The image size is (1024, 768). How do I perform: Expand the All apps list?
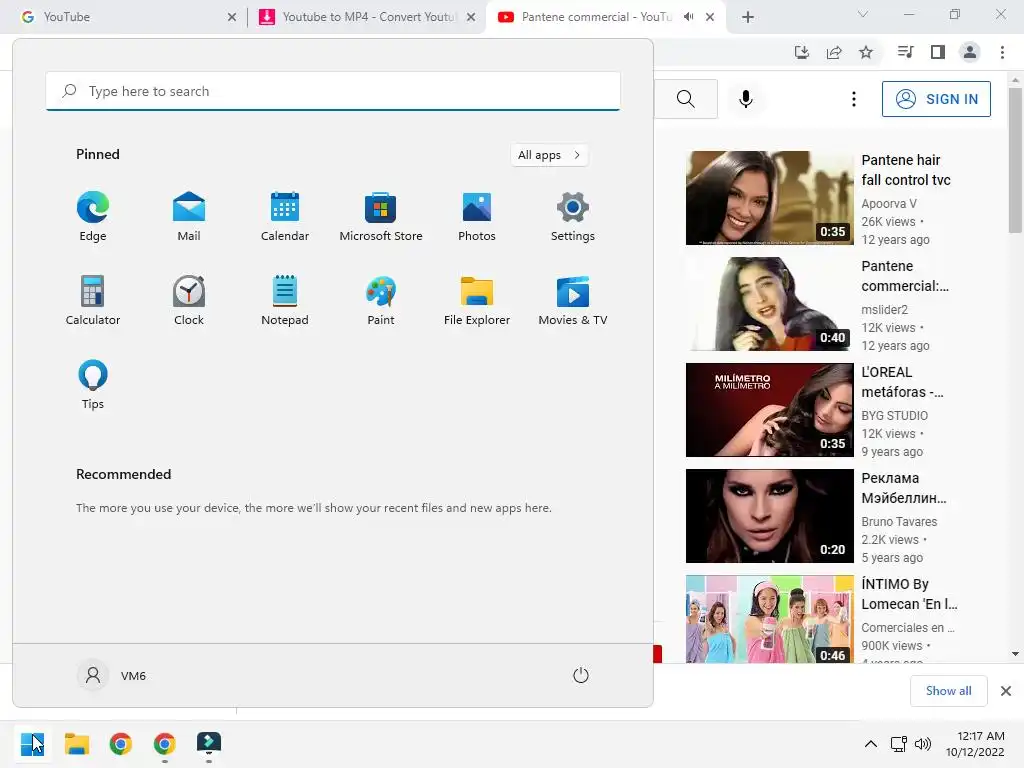[x=549, y=155]
